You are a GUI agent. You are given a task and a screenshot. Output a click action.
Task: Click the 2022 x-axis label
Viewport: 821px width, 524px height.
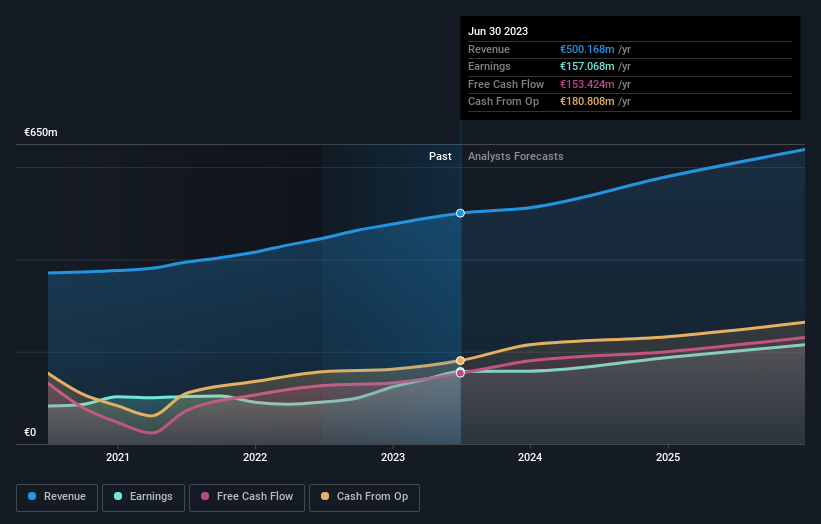point(255,457)
